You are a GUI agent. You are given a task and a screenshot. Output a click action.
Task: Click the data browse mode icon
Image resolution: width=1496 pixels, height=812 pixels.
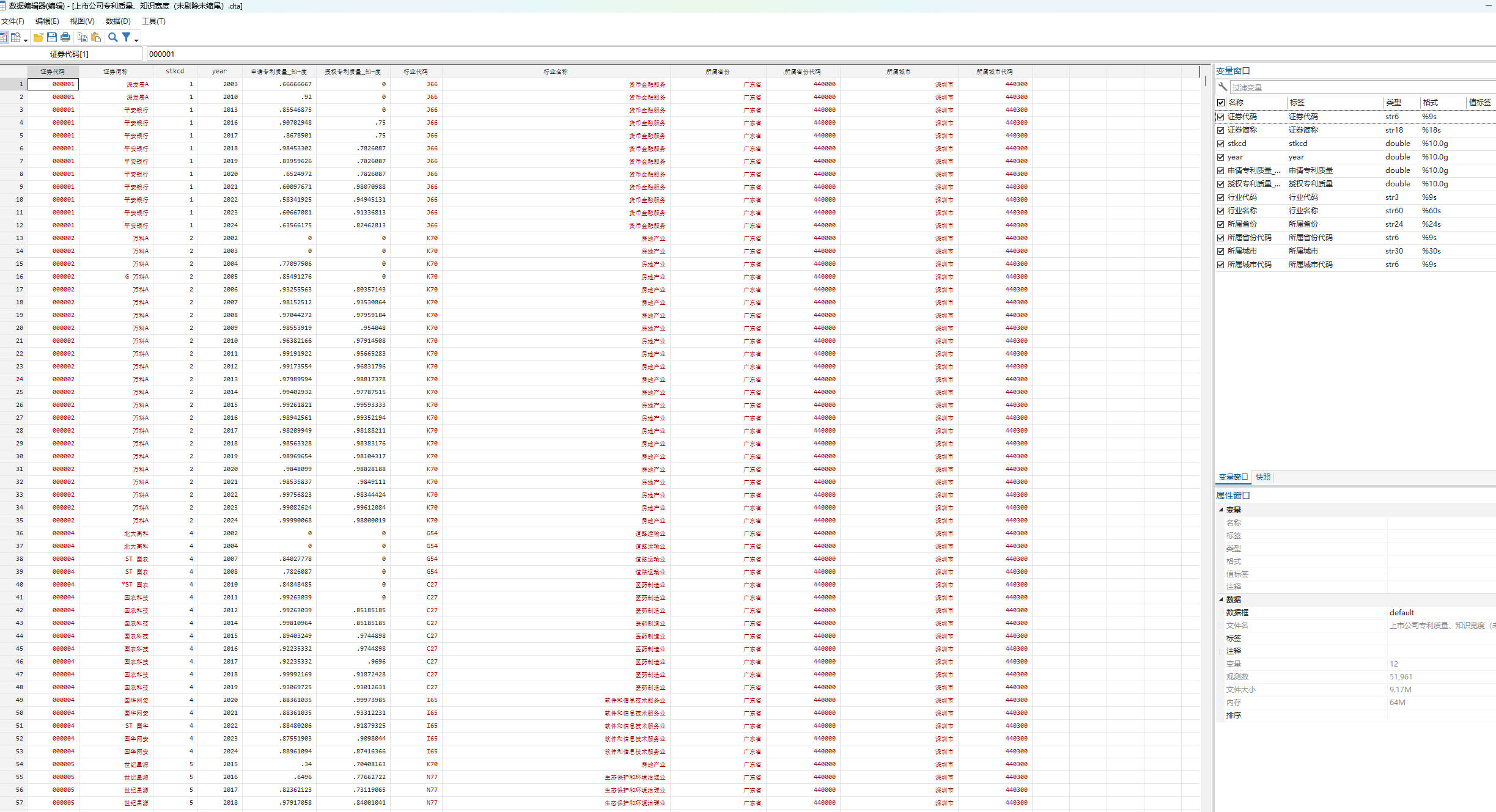pos(16,37)
